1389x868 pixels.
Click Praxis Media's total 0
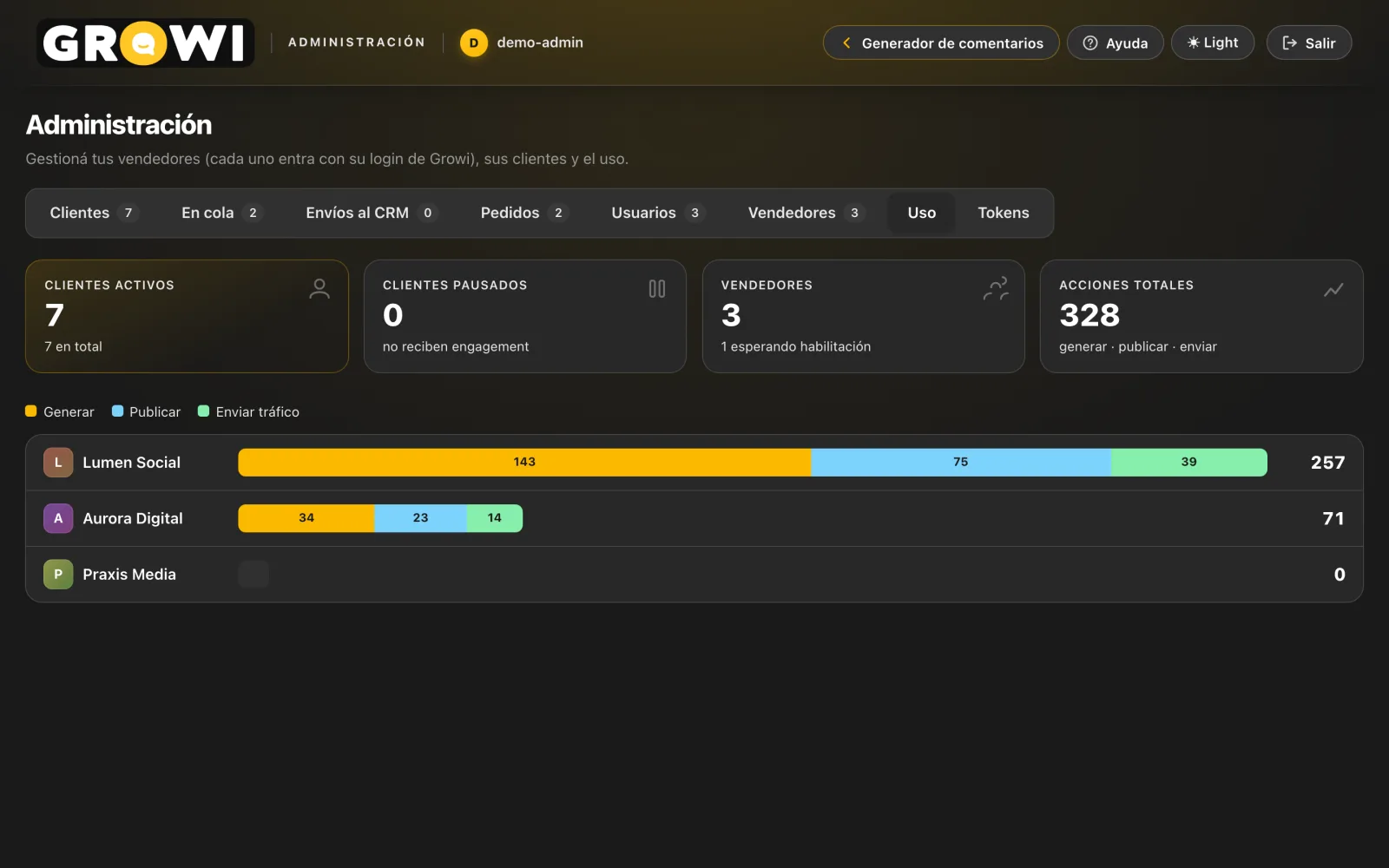(x=1340, y=574)
